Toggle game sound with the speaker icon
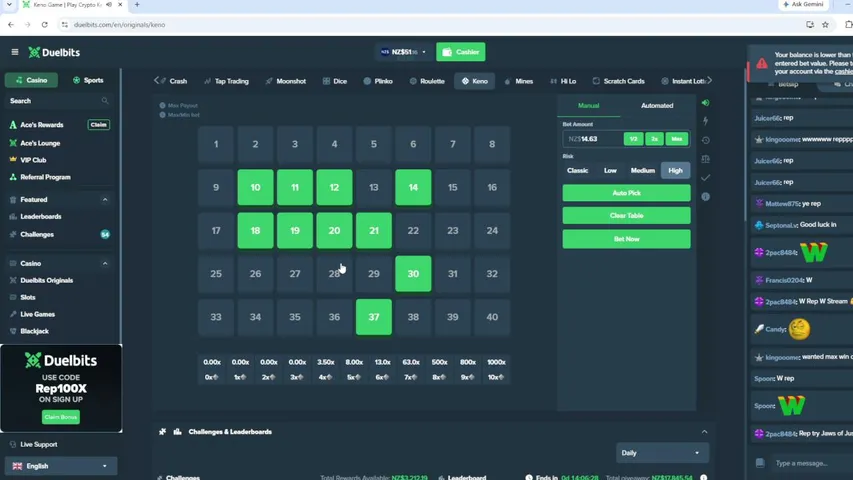853x480 pixels. tap(706, 103)
